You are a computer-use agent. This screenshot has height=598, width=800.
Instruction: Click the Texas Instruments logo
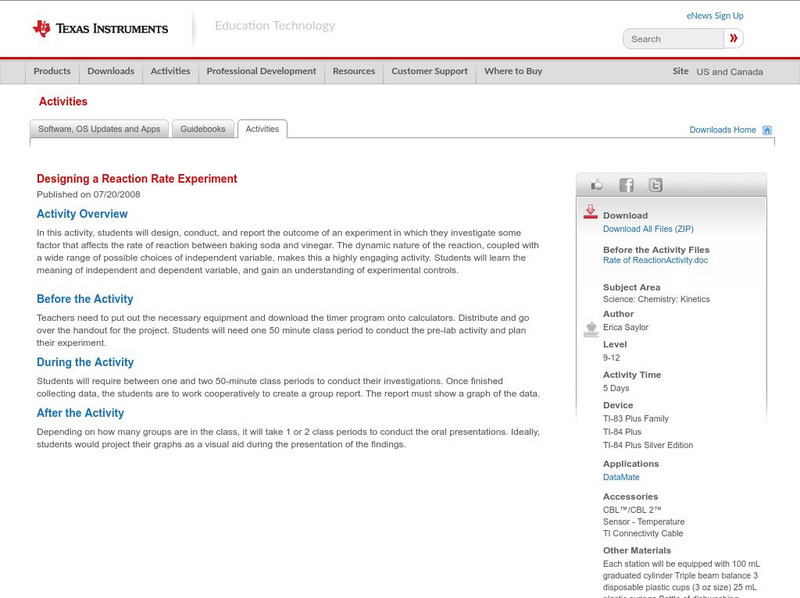(101, 29)
